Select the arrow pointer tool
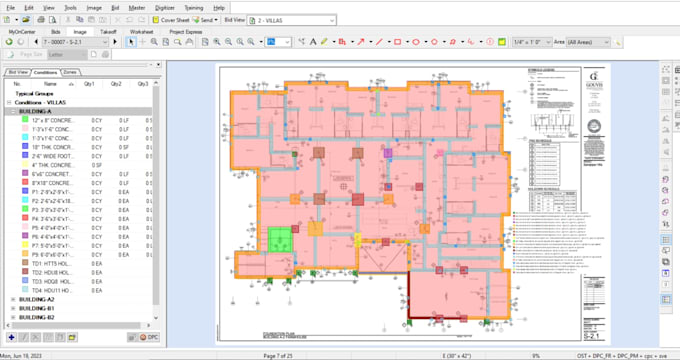 click(x=131, y=42)
